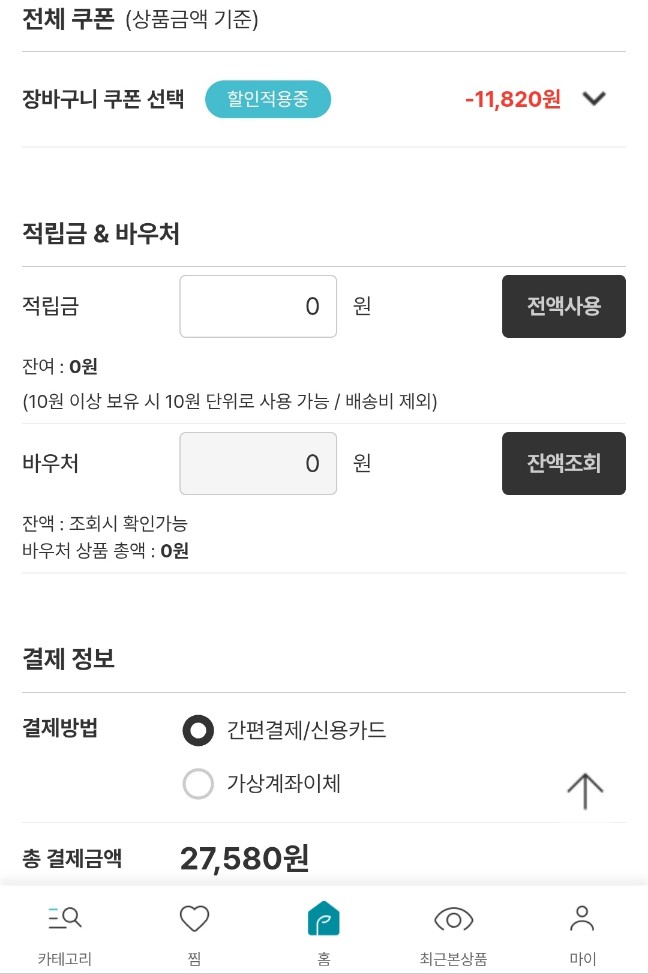
Task: Switch to the 최근본상품 tab label
Action: [454, 958]
